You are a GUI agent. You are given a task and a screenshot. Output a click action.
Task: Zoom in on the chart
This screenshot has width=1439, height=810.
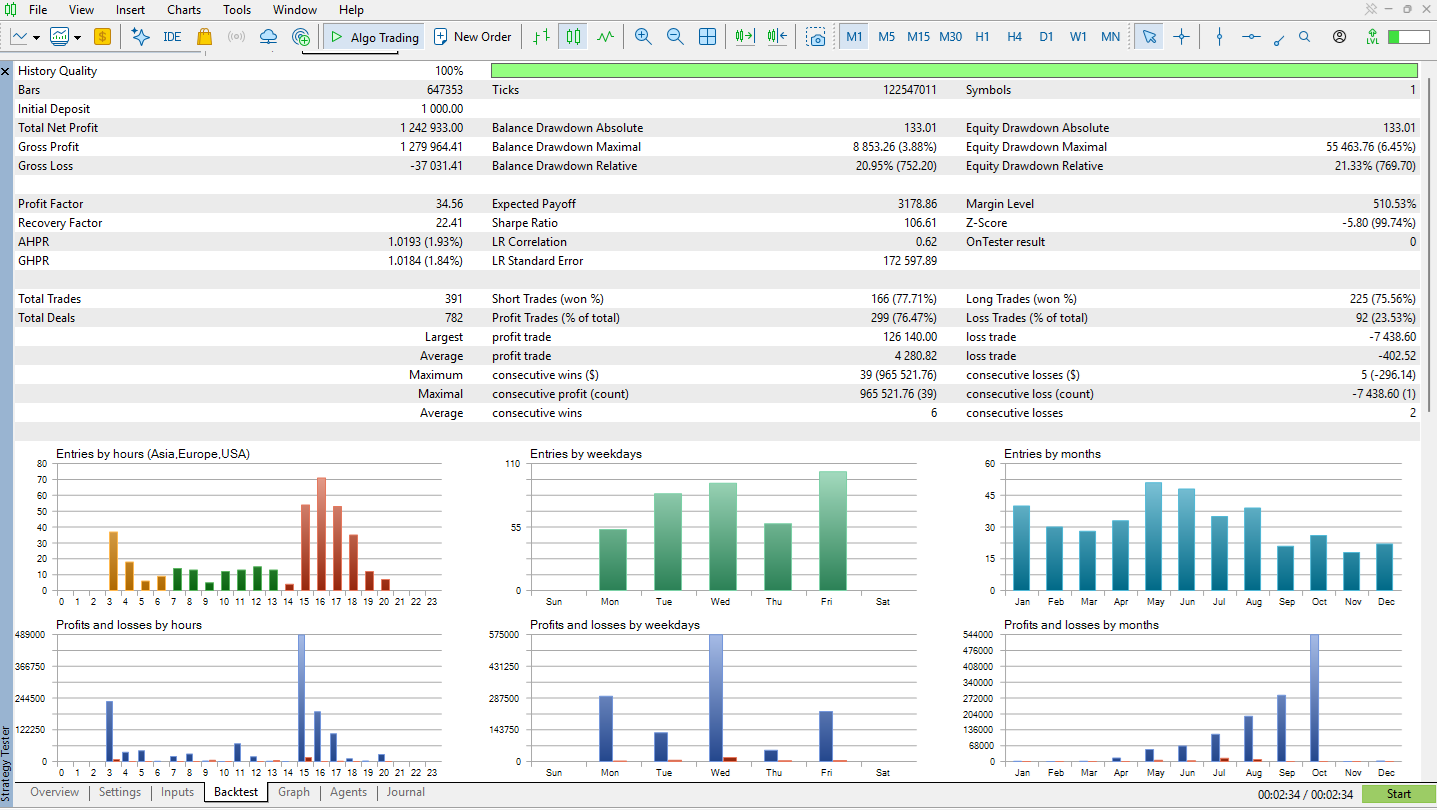click(x=643, y=37)
